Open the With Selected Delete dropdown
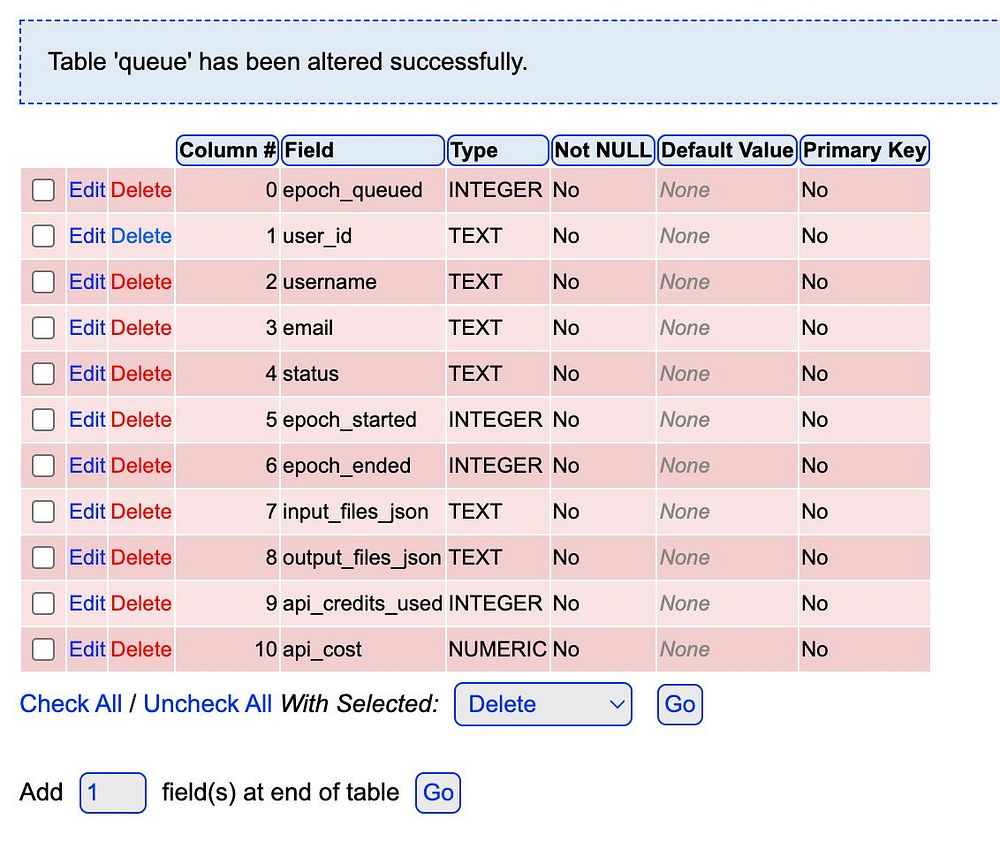 (543, 704)
